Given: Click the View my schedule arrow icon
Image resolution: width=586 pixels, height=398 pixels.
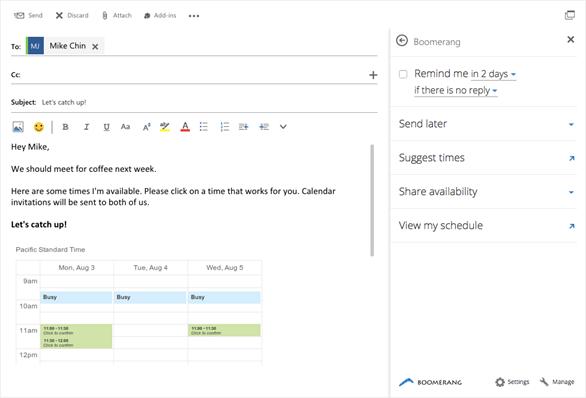Looking at the screenshot, I should [571, 226].
